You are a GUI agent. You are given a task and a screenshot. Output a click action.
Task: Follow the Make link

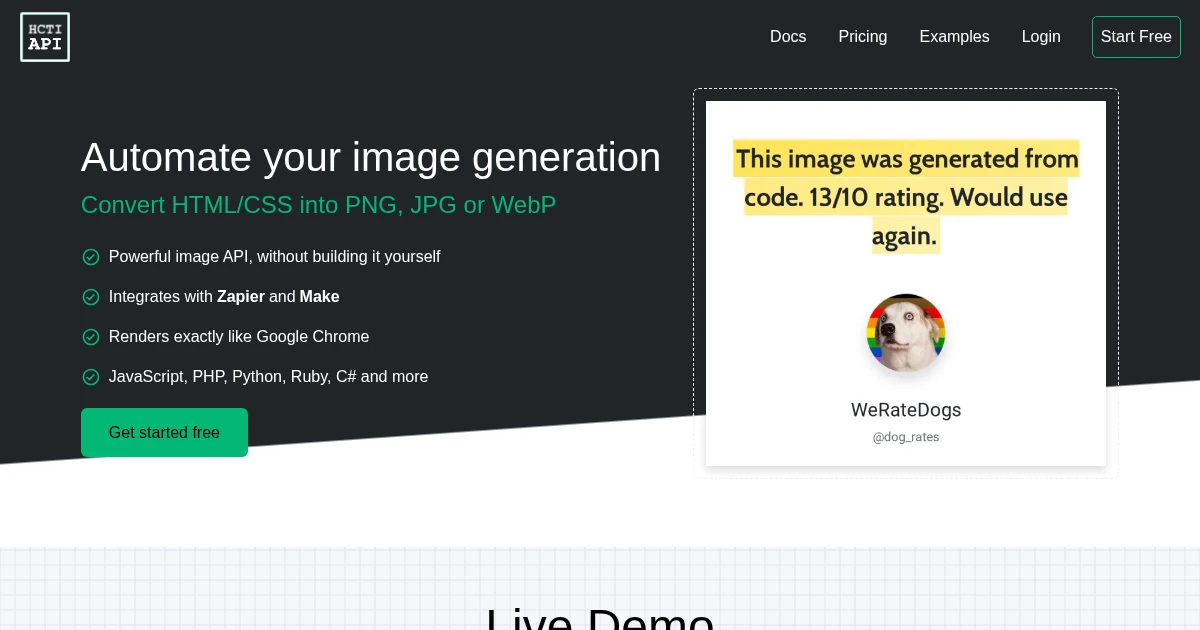320,297
